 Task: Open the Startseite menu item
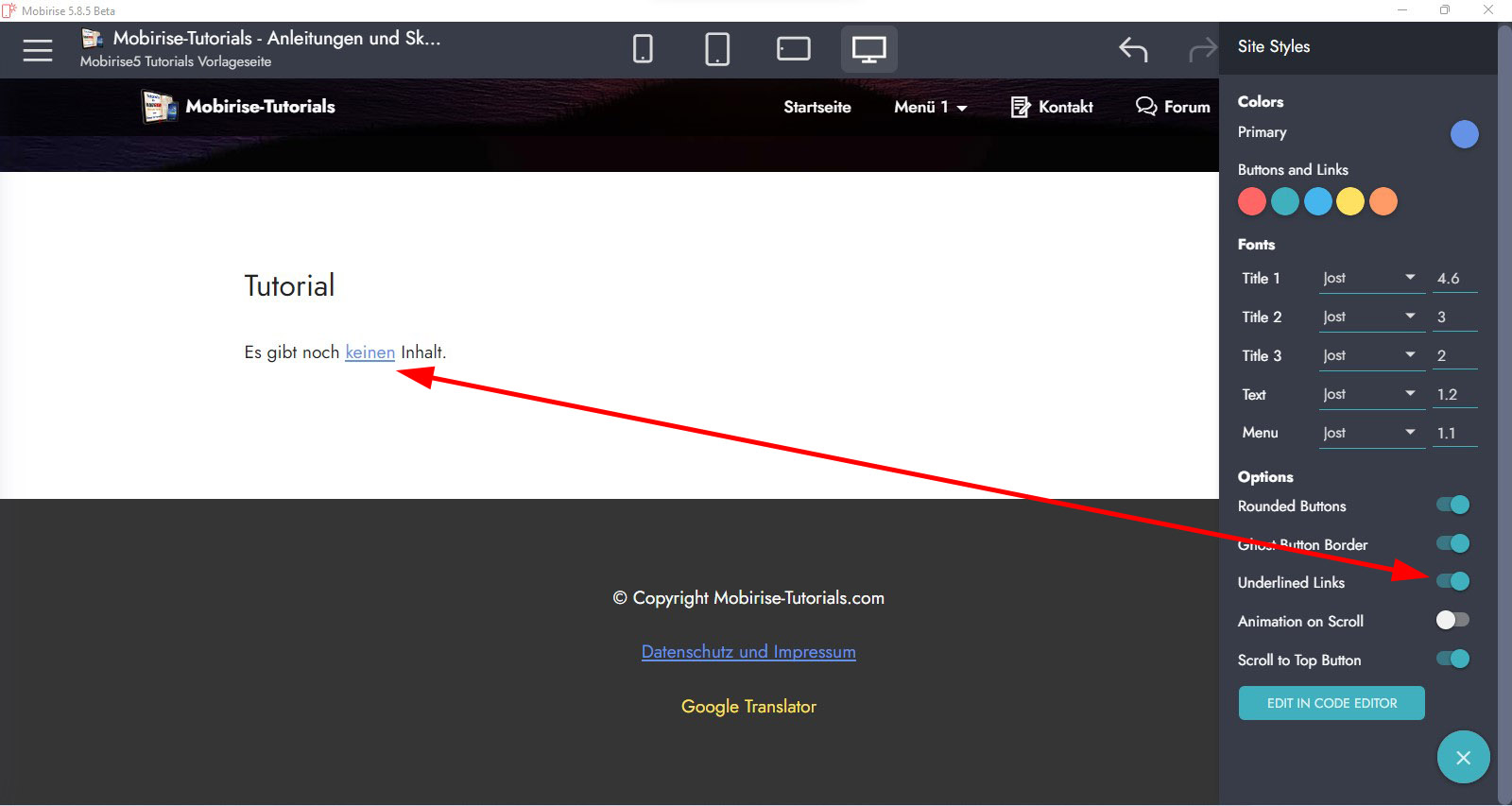click(x=817, y=107)
